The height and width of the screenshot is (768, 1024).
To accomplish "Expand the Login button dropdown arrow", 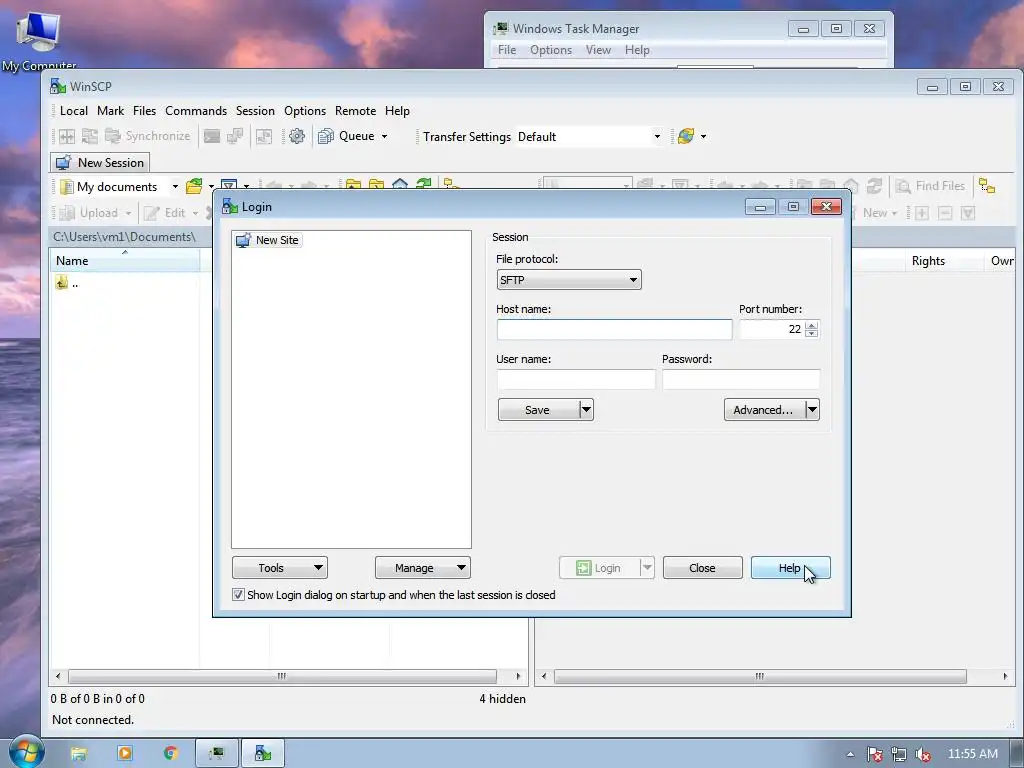I will tap(647, 568).
